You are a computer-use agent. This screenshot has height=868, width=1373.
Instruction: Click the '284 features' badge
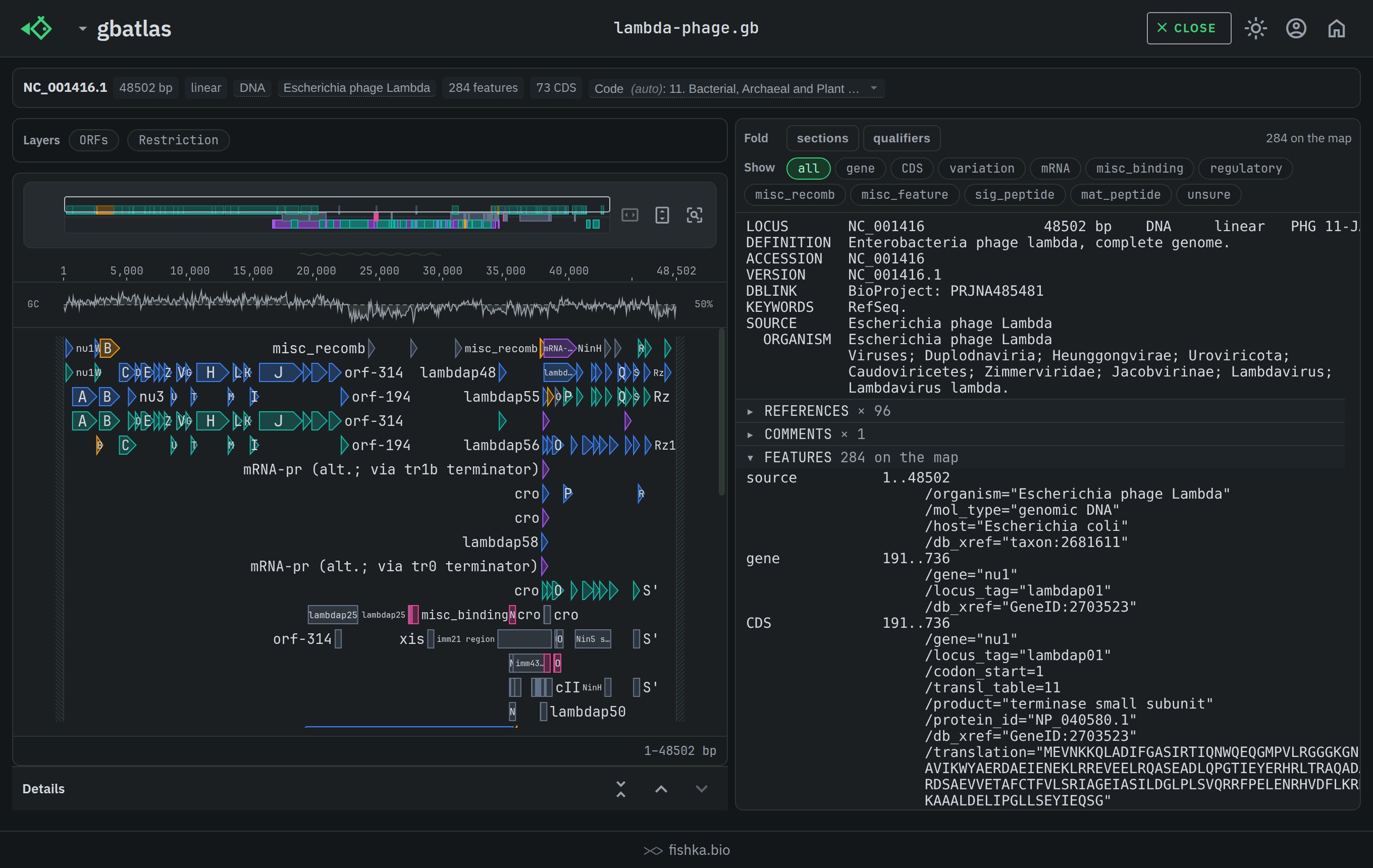point(483,88)
